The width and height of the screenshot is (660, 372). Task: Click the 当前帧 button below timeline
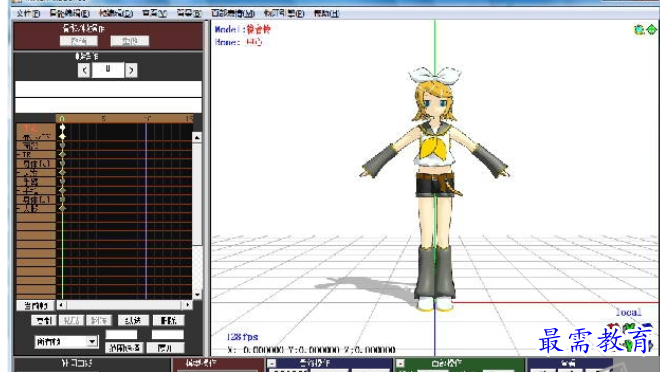35,306
